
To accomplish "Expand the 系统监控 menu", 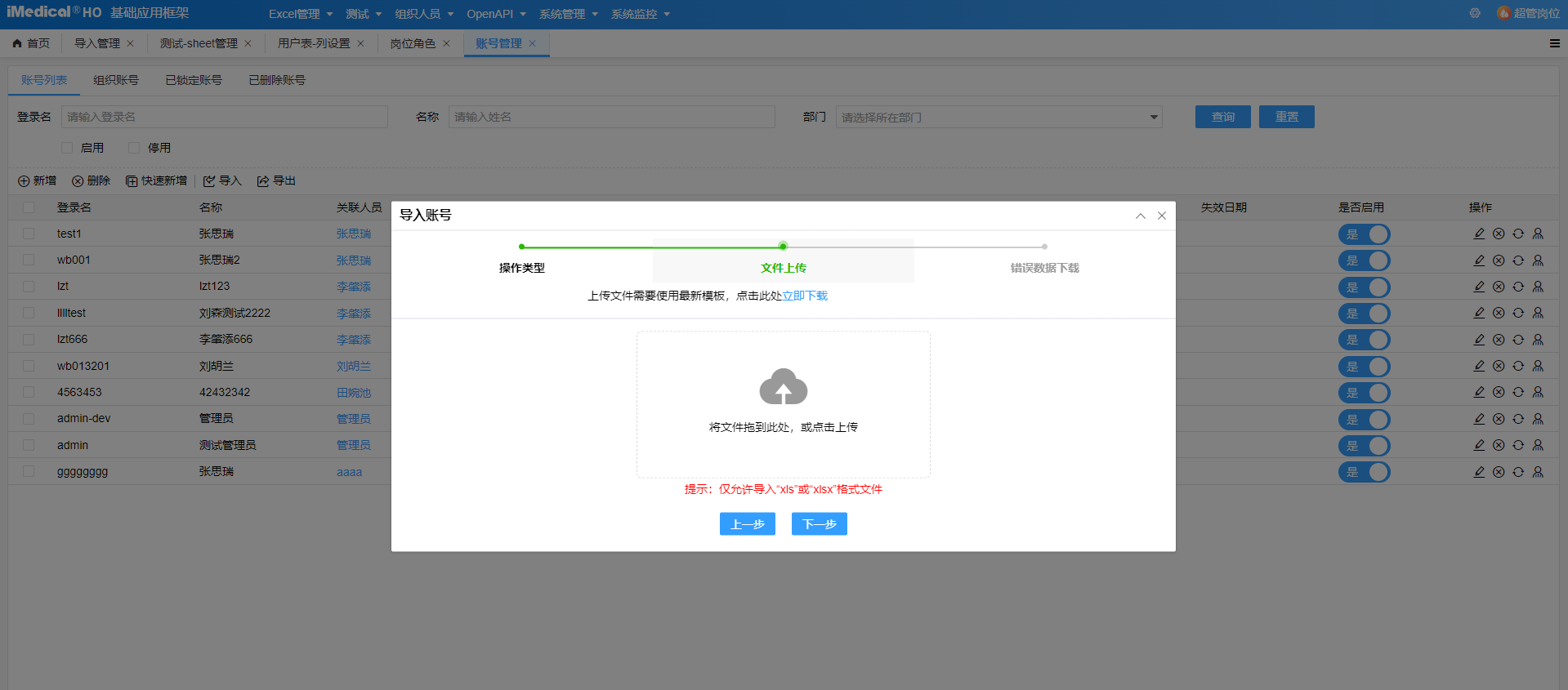I will coord(640,14).
